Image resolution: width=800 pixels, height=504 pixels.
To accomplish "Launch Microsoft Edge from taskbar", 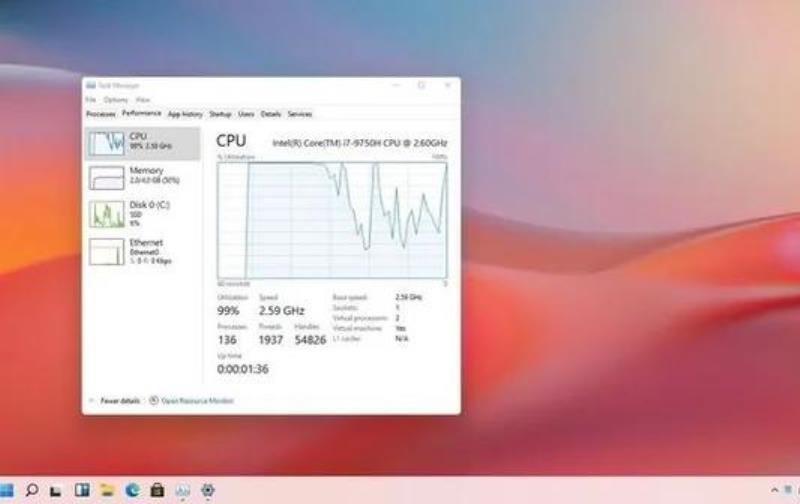I will pyautogui.click(x=132, y=490).
